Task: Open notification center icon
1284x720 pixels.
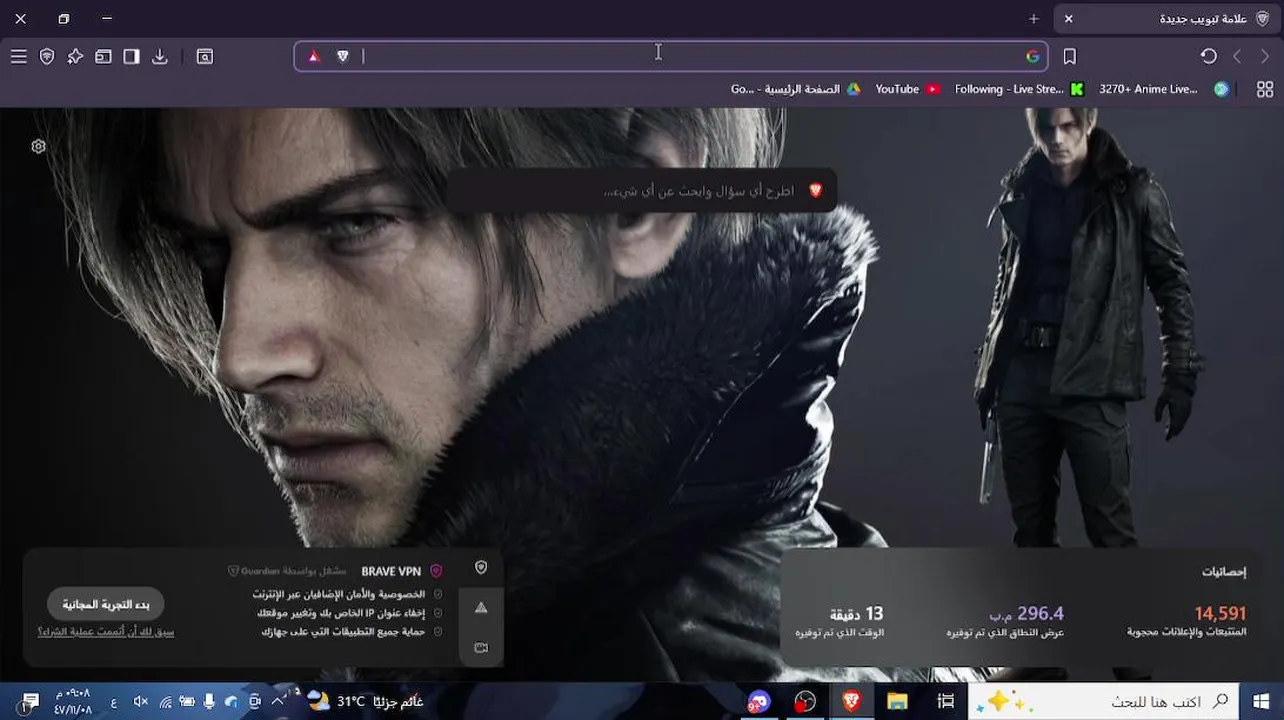Action: click(x=29, y=702)
